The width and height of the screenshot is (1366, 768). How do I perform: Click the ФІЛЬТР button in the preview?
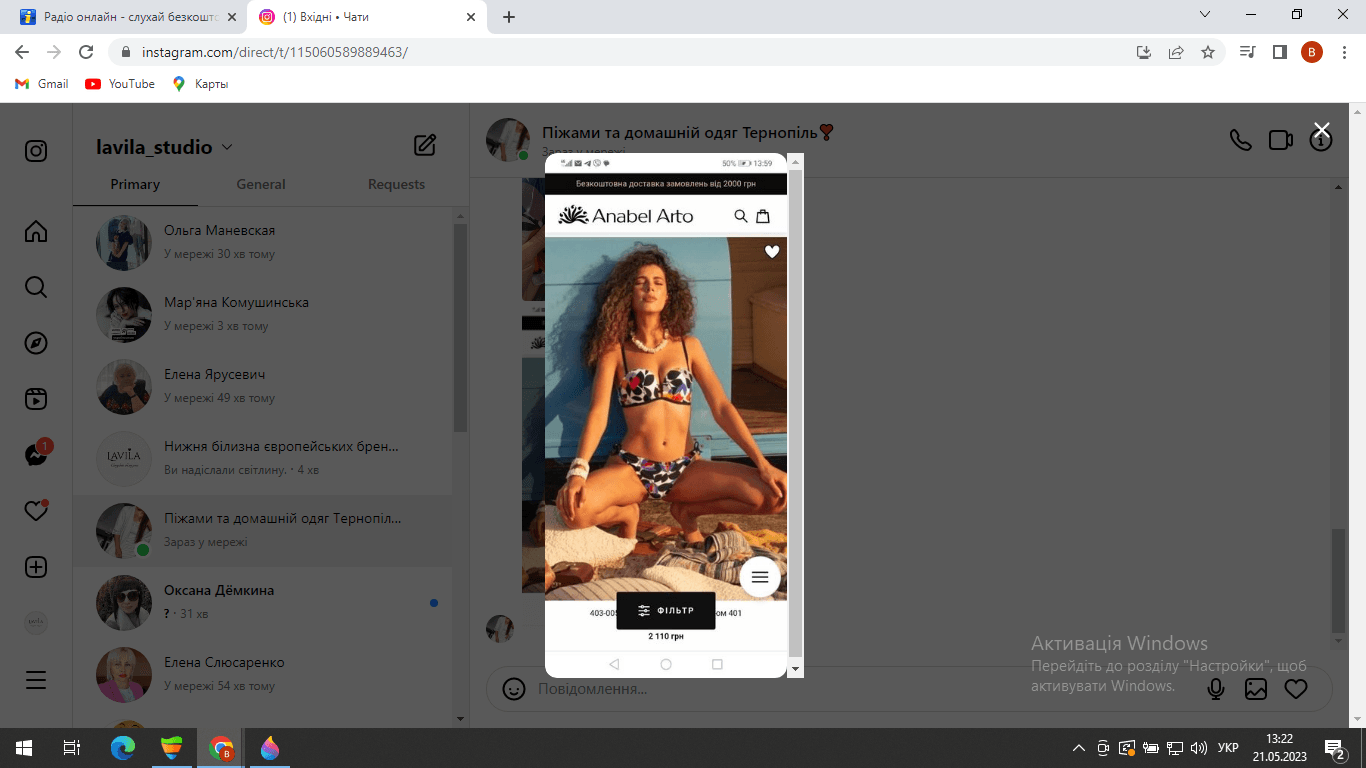(x=666, y=611)
